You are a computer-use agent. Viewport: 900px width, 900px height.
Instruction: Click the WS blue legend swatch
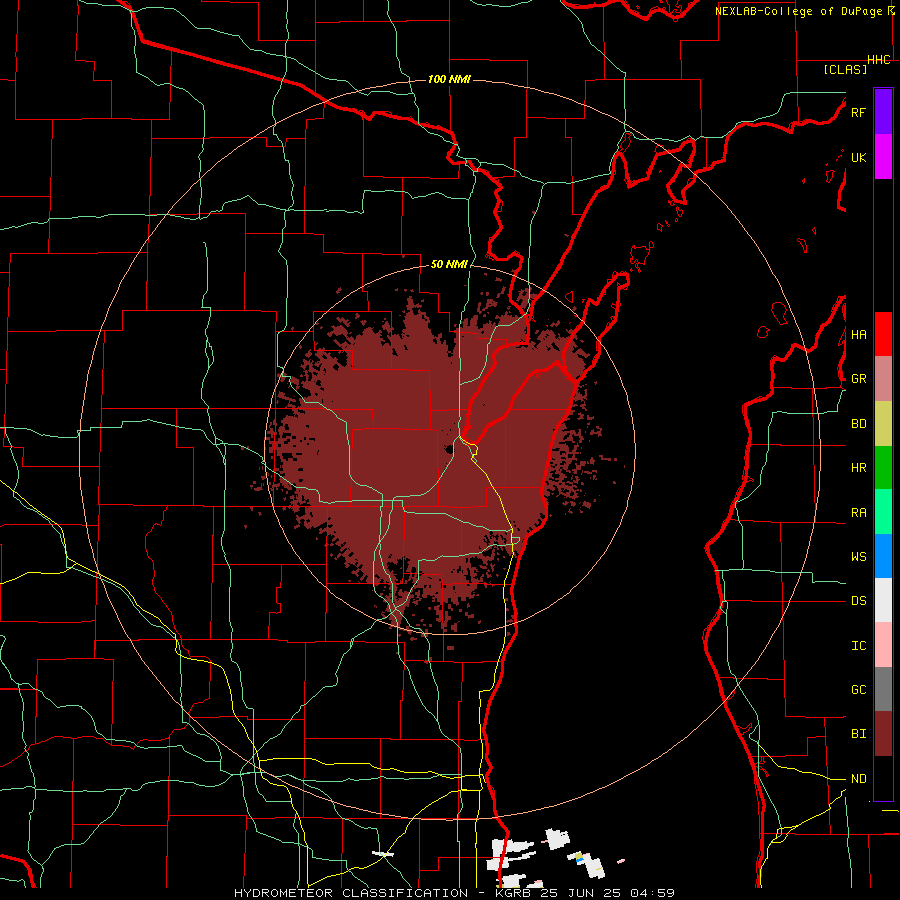[x=883, y=556]
